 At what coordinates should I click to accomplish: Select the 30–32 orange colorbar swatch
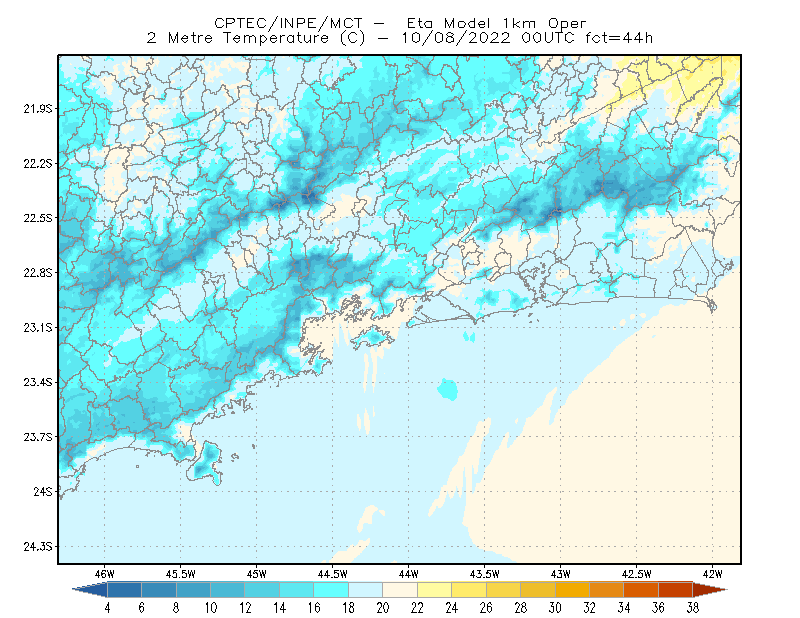572,590
